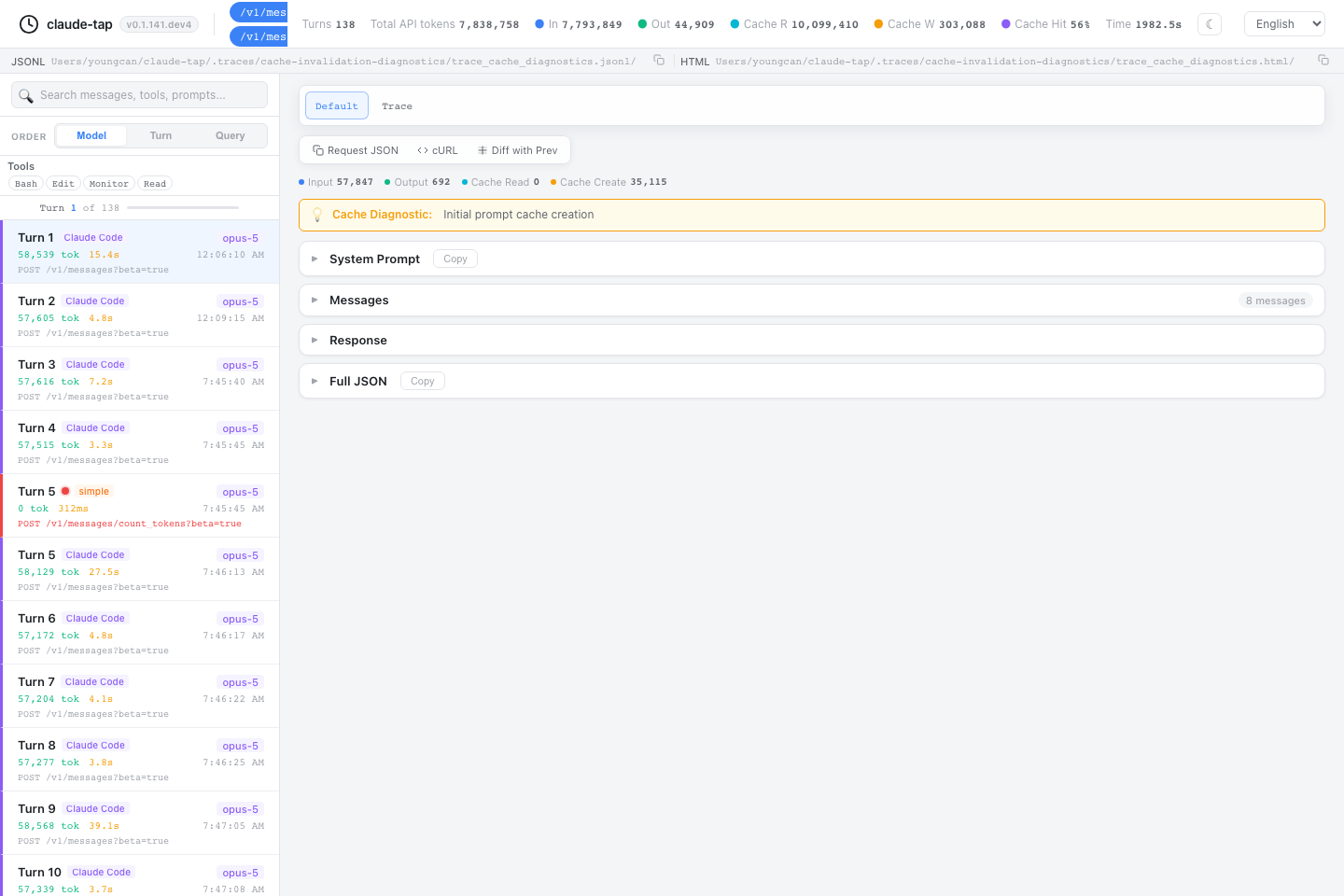Switch to the Trace view tab
This screenshot has height=896, width=1344.
tap(397, 106)
